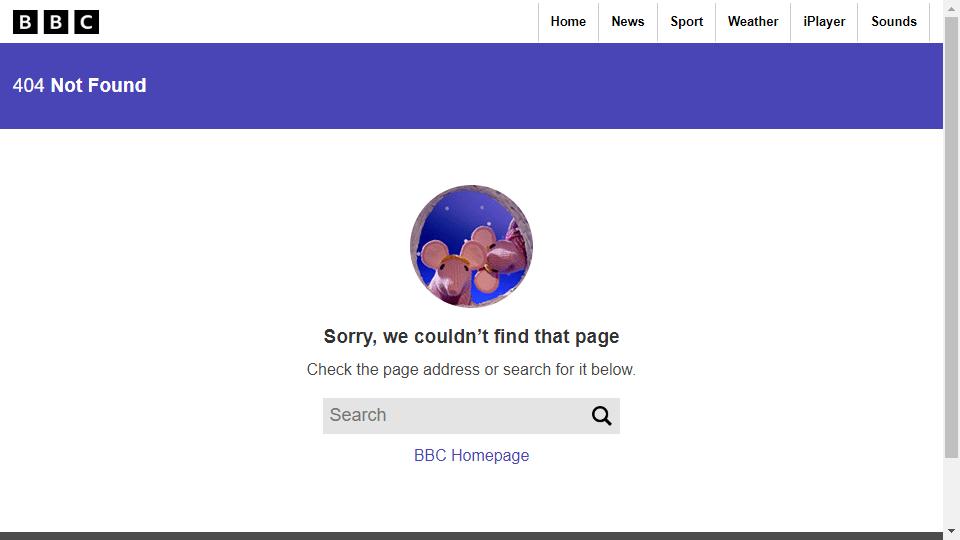Viewport: 960px width, 540px height.
Task: Follow the BBC Homepage link
Action: pyautogui.click(x=471, y=456)
